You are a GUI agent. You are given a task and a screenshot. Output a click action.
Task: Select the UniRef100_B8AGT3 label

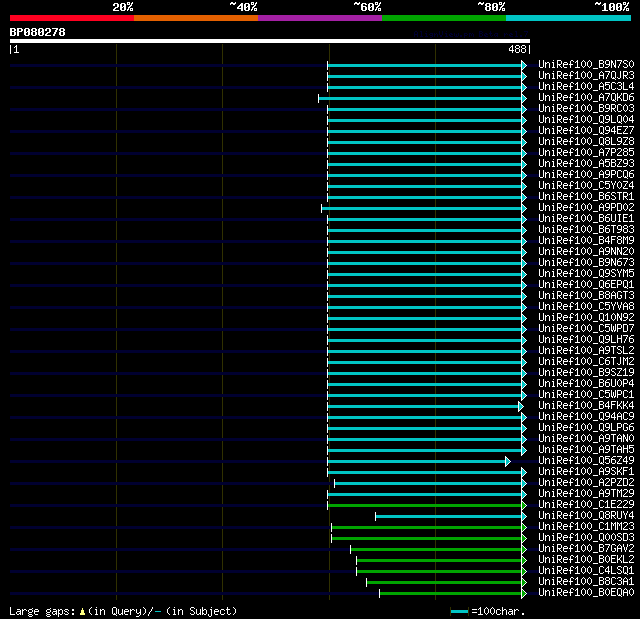(586, 296)
